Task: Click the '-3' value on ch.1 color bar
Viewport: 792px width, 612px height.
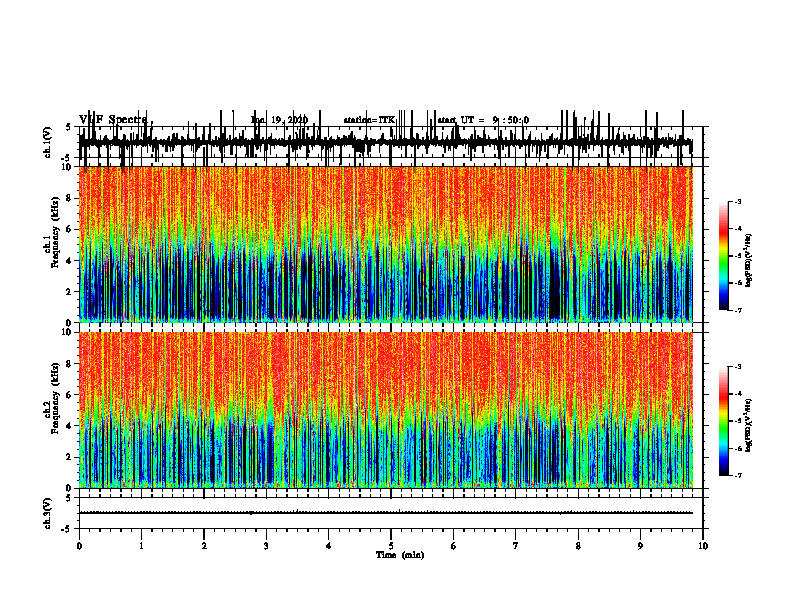Action: point(738,201)
